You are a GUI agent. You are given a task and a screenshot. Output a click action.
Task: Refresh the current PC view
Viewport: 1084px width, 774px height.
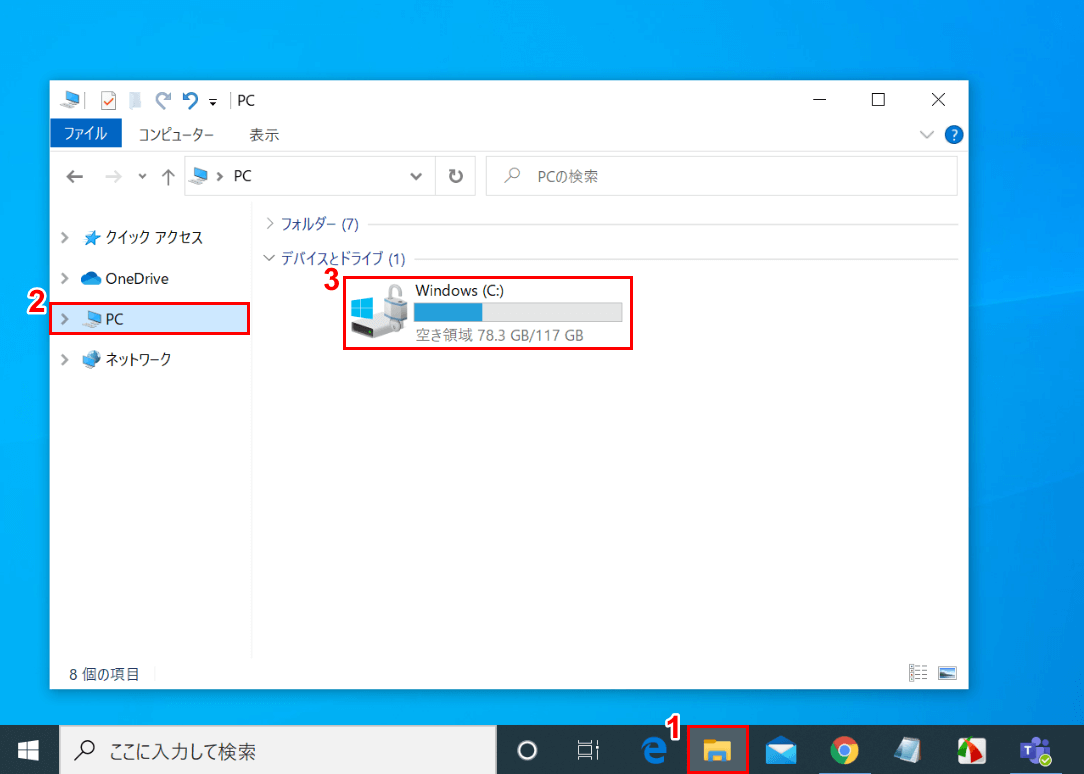coord(456,176)
